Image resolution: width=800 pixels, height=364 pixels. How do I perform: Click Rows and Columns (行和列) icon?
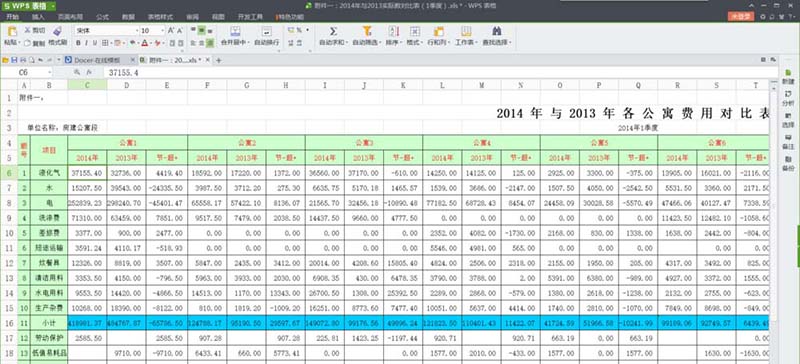pyautogui.click(x=438, y=32)
